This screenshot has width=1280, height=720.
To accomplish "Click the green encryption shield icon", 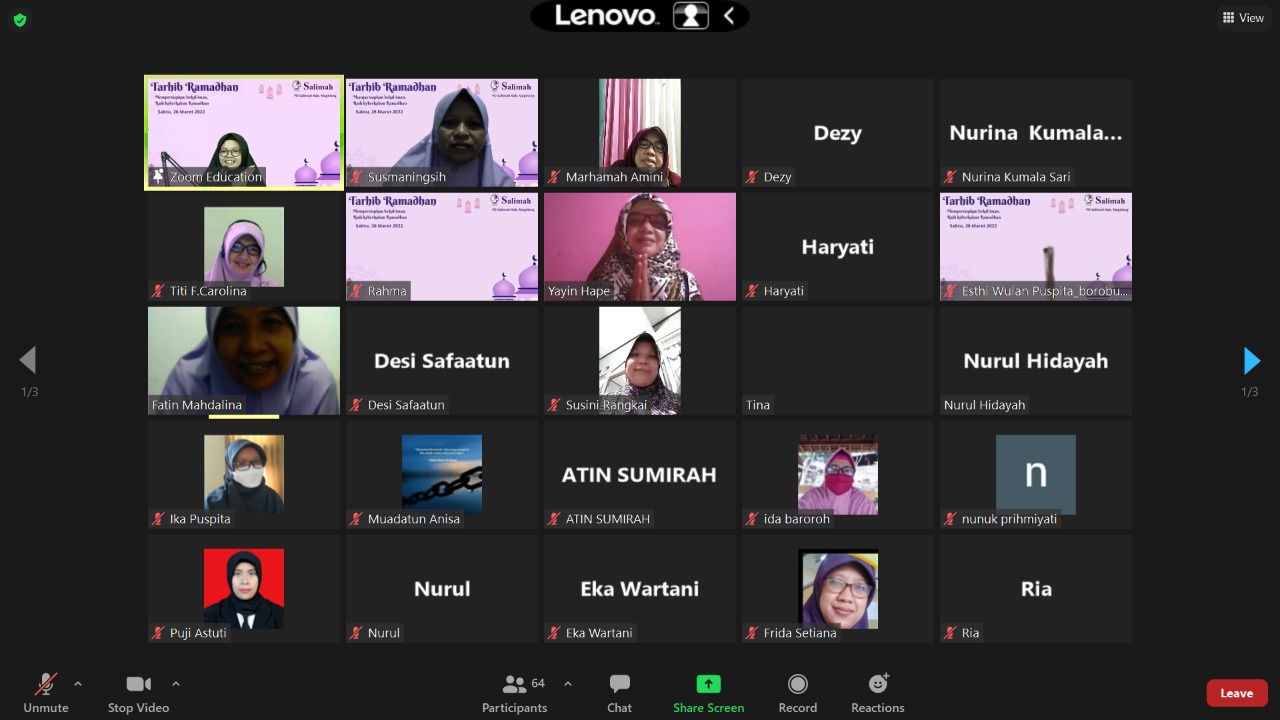I will pos(19,19).
